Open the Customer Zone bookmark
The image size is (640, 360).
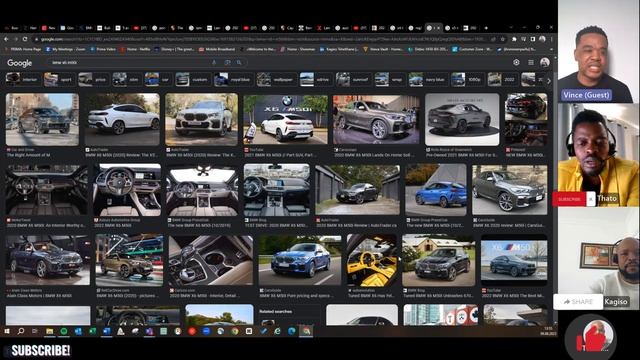coord(471,49)
